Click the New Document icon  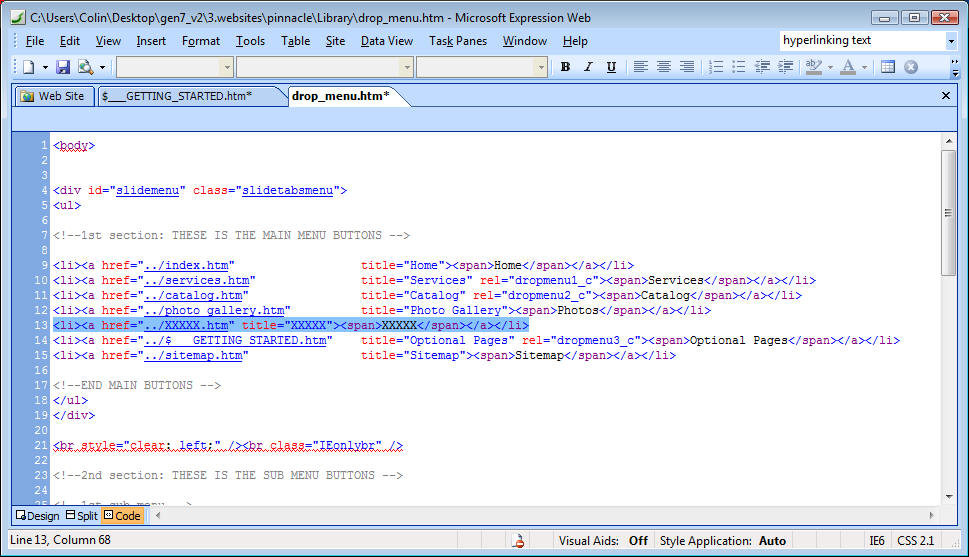[x=29, y=67]
